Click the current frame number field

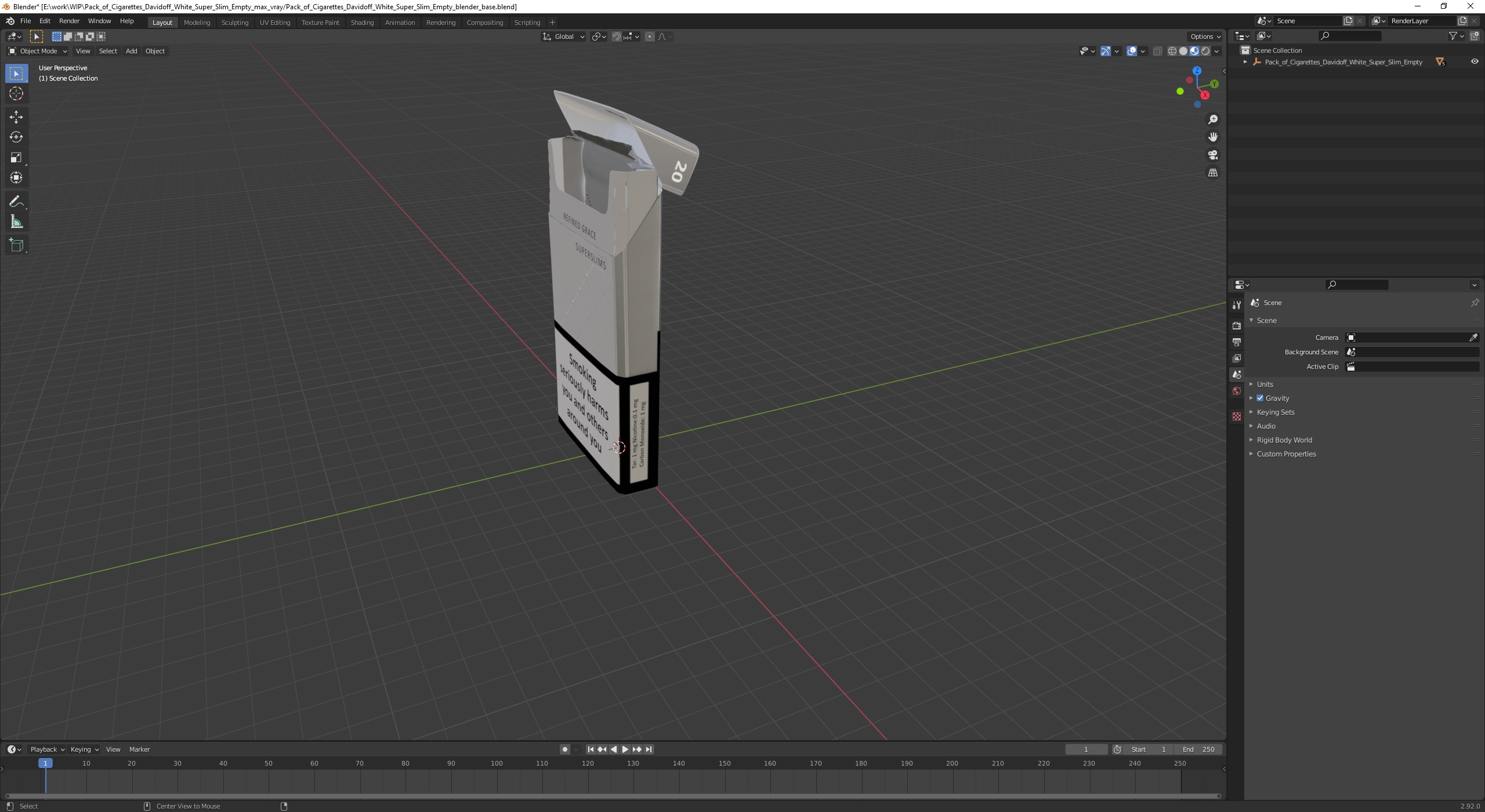point(1086,749)
